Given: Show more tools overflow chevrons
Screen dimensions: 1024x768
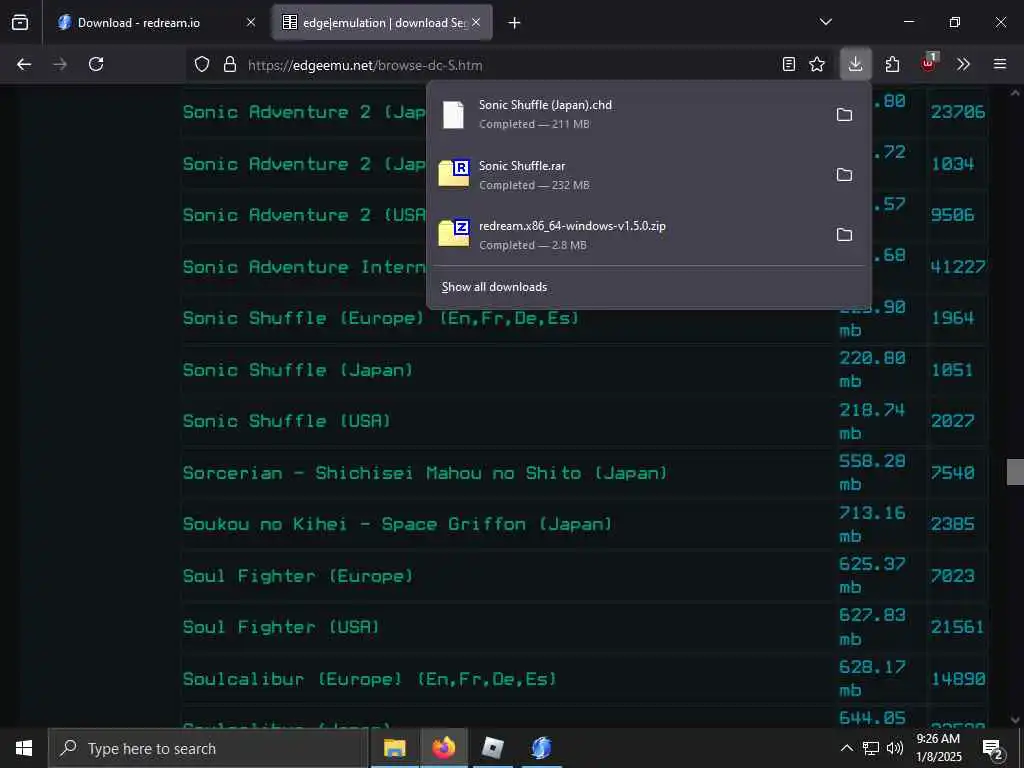Looking at the screenshot, I should (963, 64).
